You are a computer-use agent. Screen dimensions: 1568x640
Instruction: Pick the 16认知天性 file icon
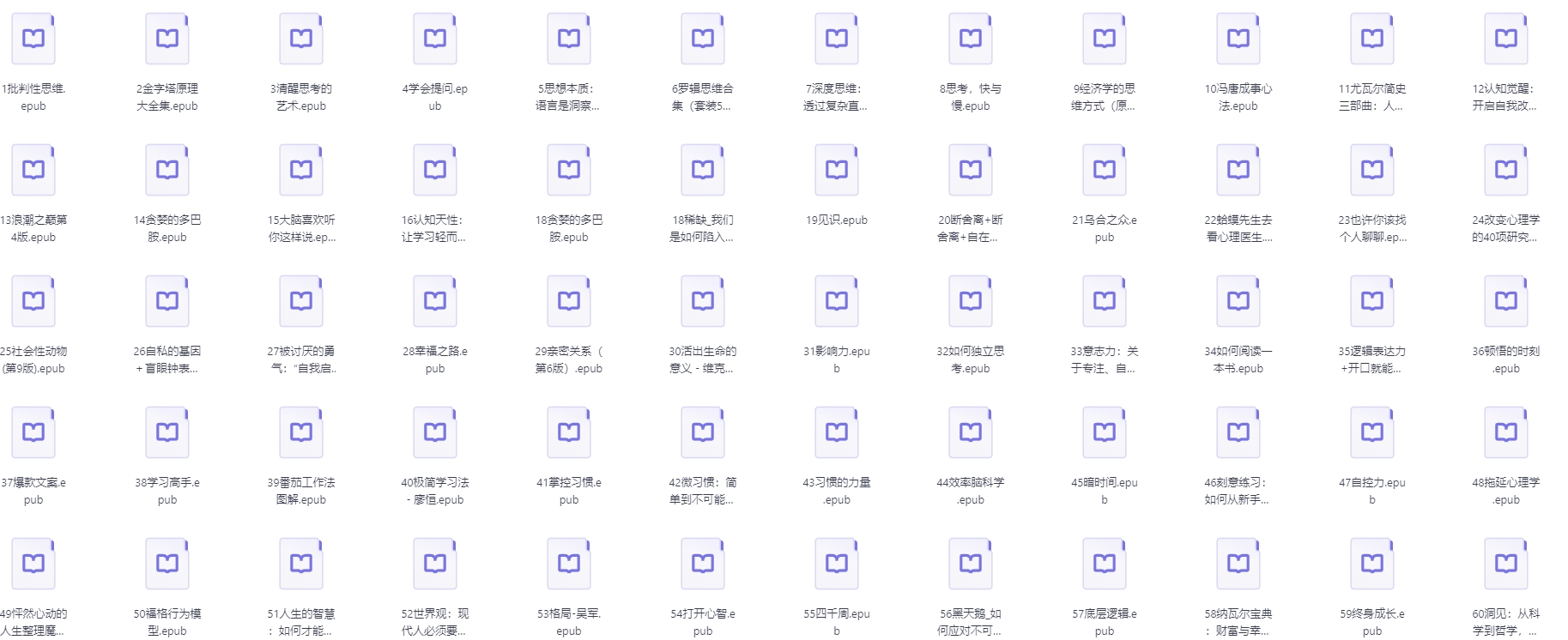(435, 170)
